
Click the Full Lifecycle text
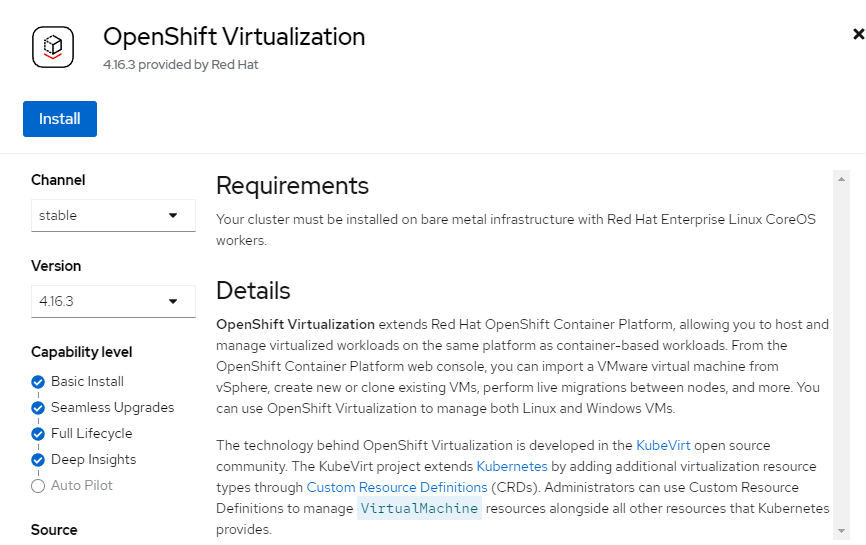[x=92, y=433]
